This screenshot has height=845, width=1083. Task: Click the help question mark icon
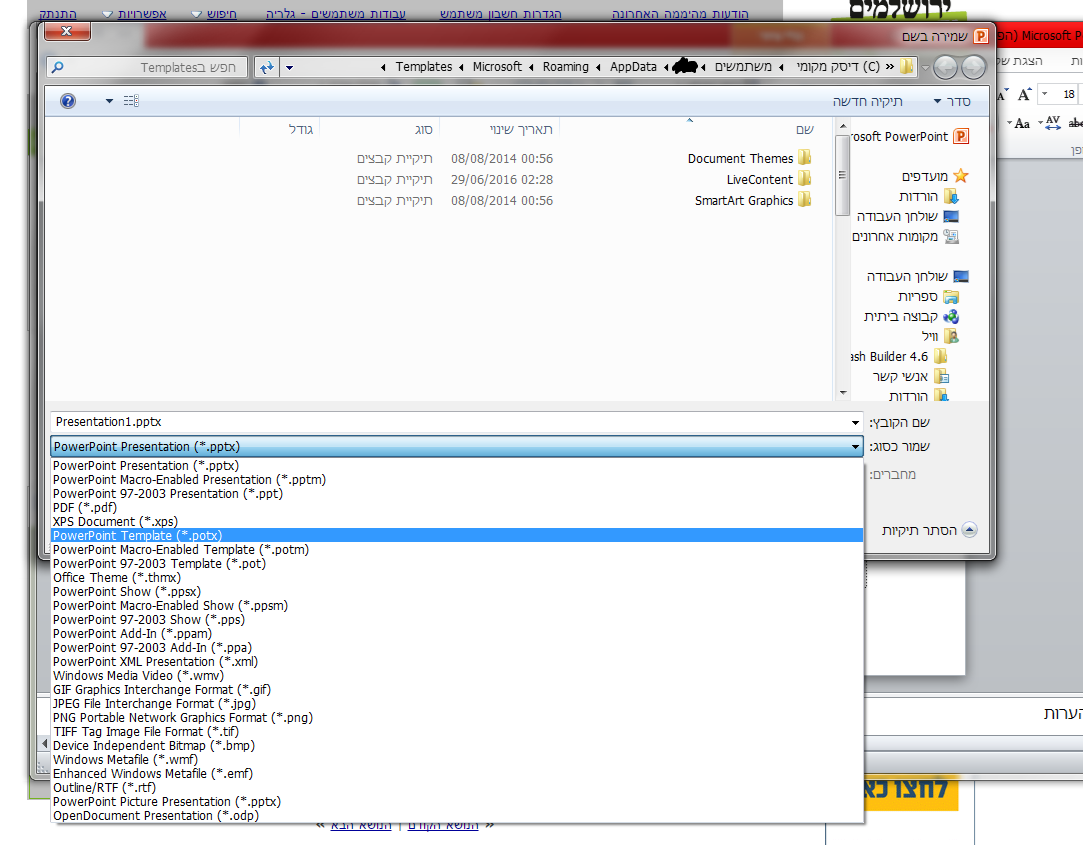pos(68,102)
